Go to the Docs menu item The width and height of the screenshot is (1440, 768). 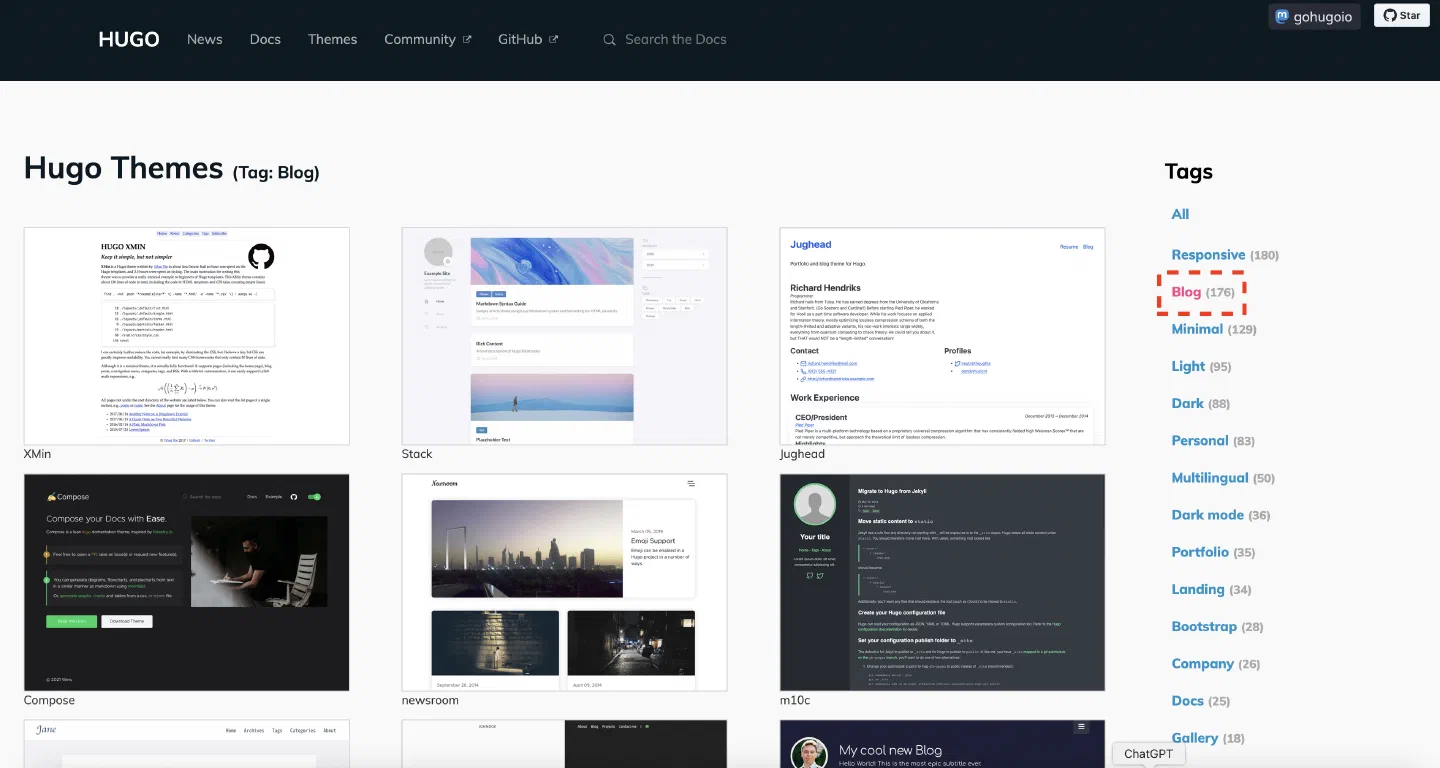point(265,40)
